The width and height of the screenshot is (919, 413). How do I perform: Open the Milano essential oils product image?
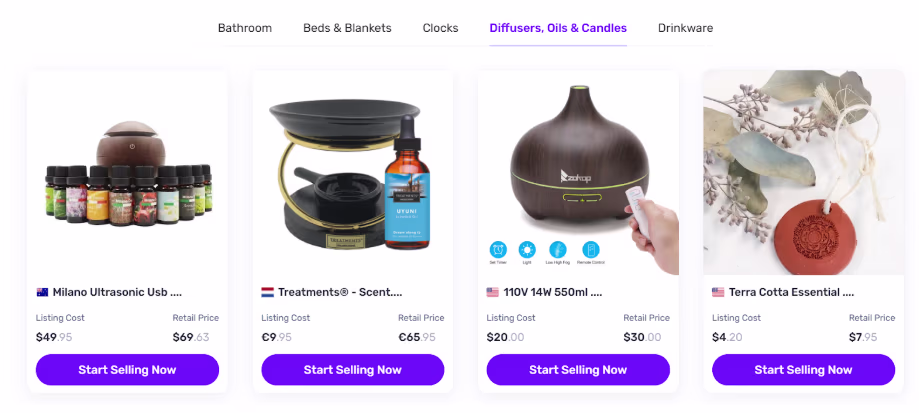(127, 173)
